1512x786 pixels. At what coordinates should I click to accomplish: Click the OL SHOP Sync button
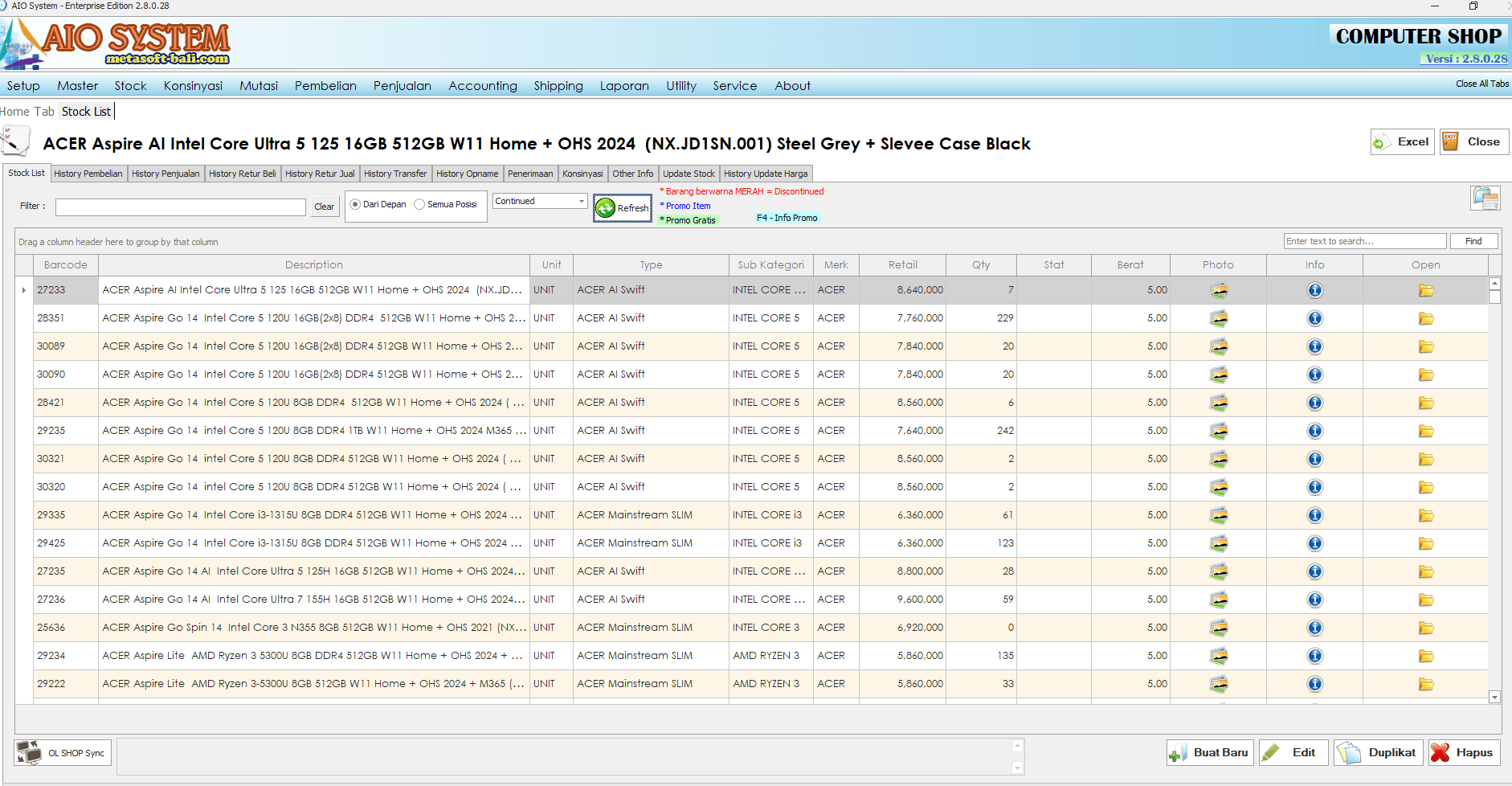click(x=62, y=753)
